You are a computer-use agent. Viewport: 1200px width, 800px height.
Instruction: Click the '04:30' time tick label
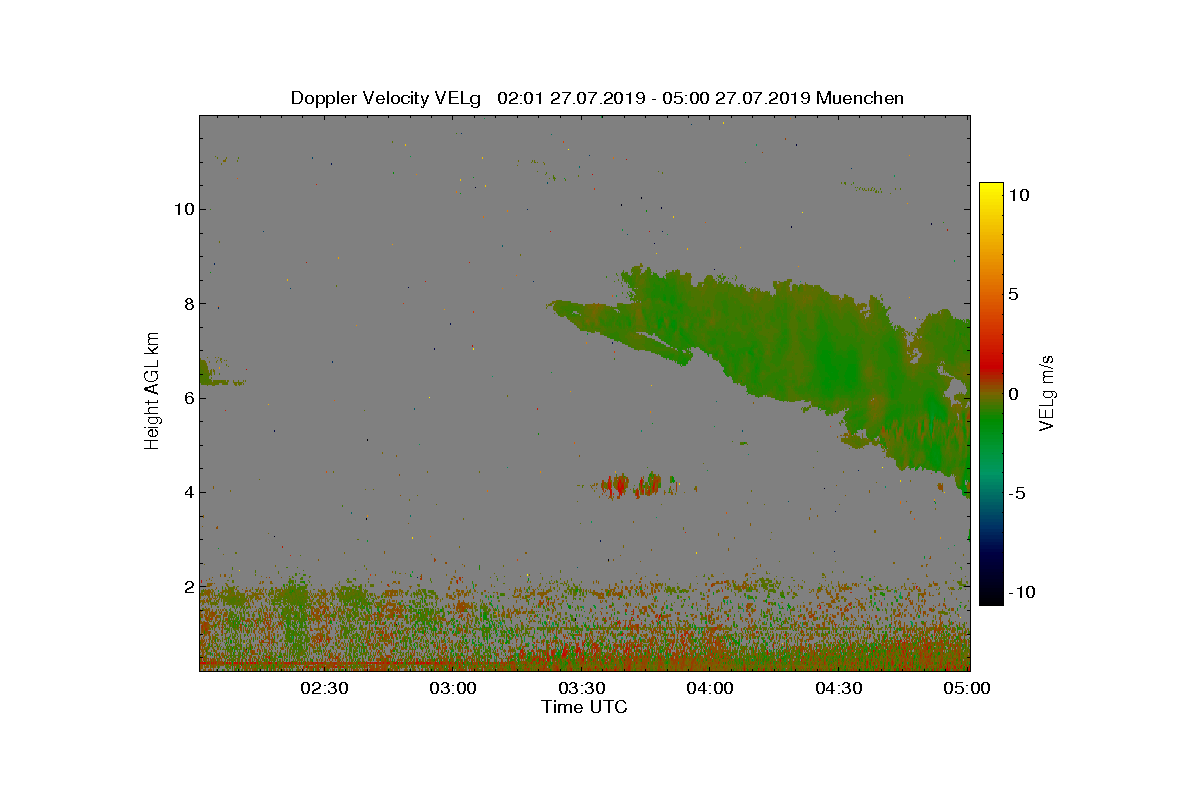coord(840,688)
